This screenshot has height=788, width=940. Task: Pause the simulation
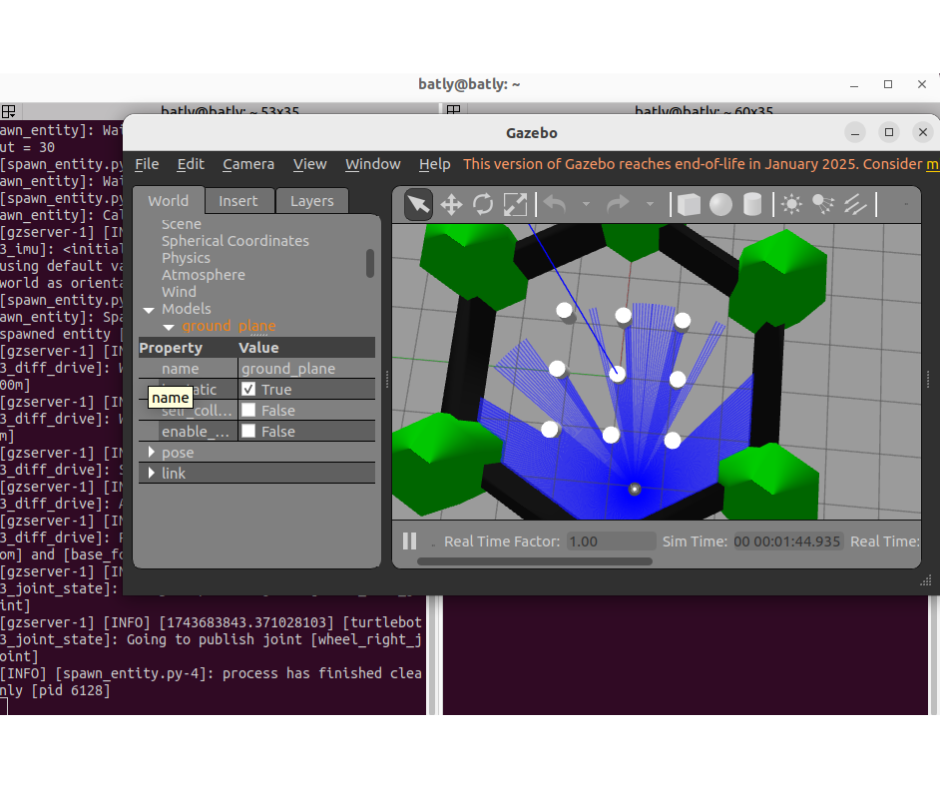(x=409, y=541)
